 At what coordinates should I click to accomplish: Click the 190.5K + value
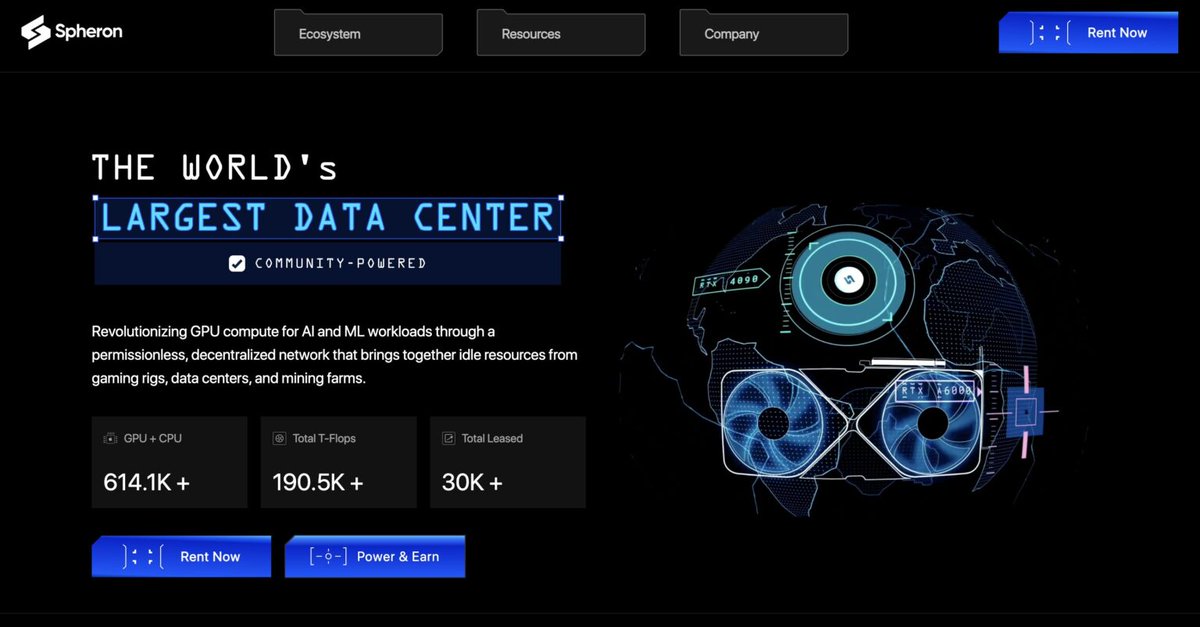click(318, 482)
